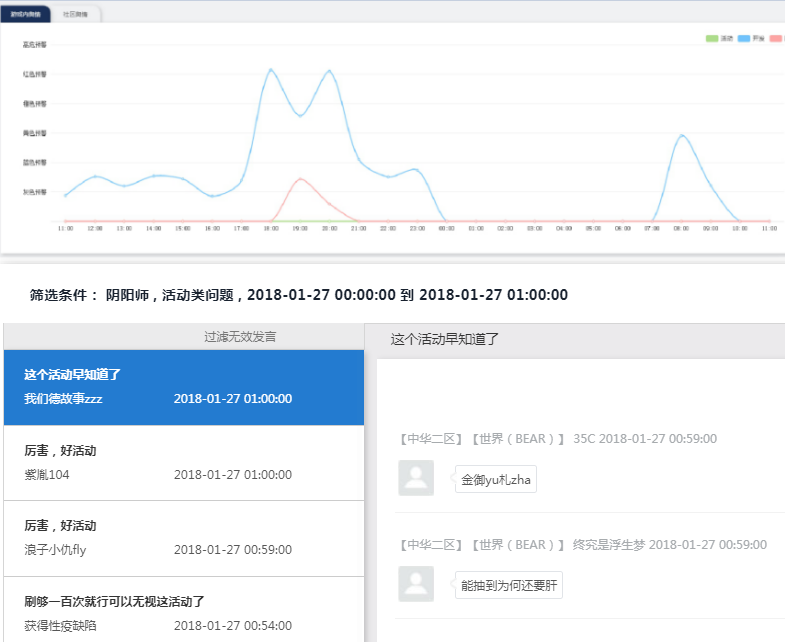Click blue curve peak near 20:00
785x642 pixels.
tap(329, 70)
